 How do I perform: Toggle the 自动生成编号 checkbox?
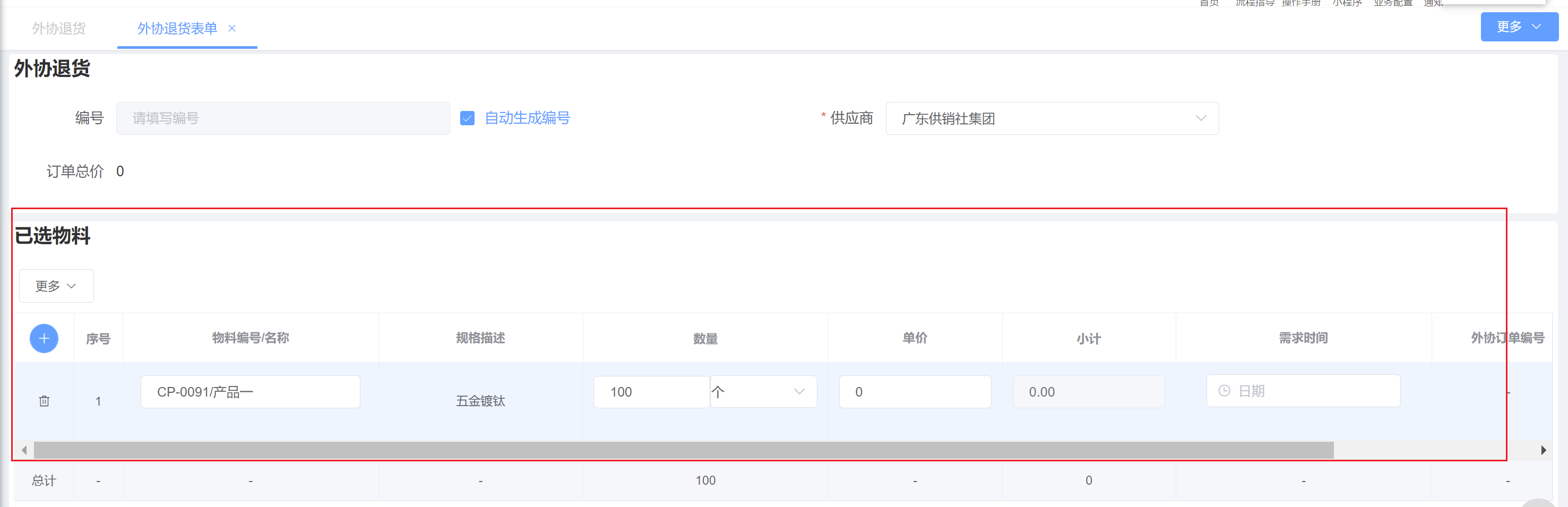coord(467,118)
